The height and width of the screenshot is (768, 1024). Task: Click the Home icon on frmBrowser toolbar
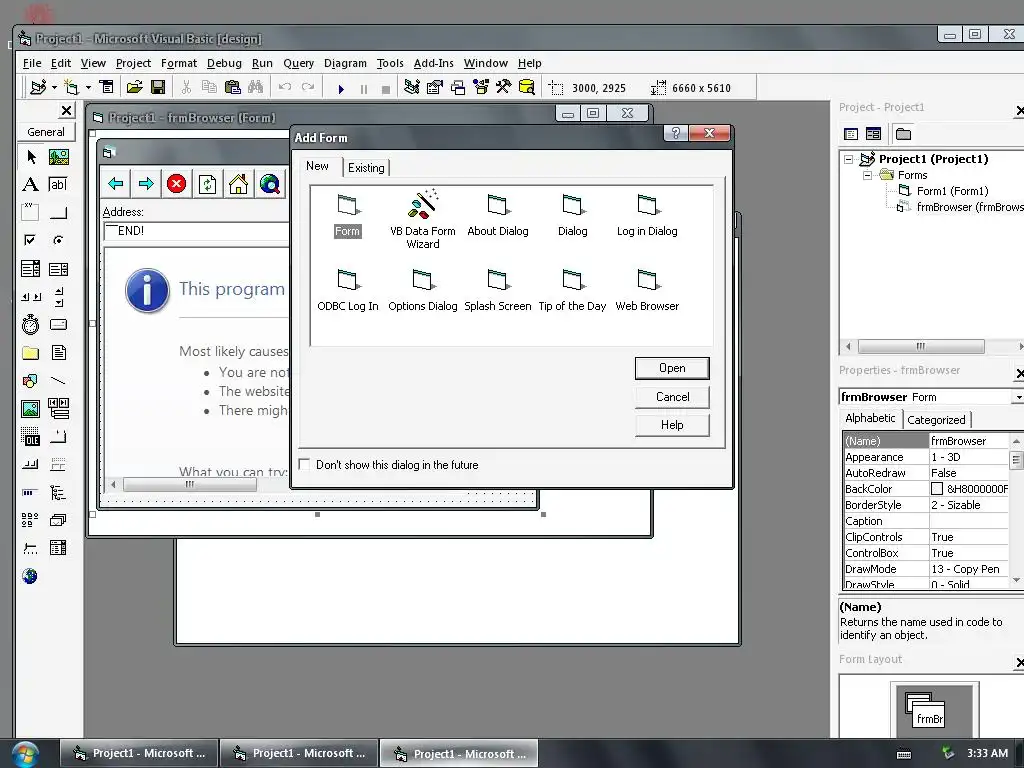coord(238,184)
